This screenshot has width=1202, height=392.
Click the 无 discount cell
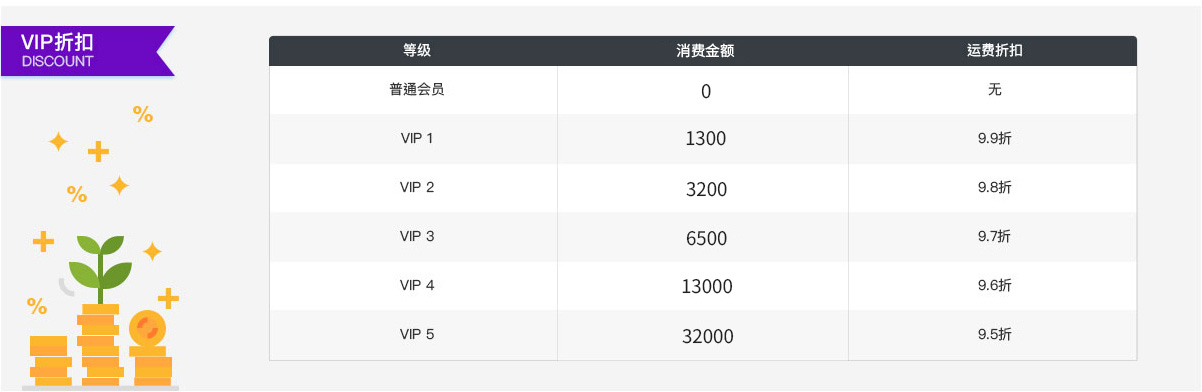pyautogui.click(x=995, y=89)
